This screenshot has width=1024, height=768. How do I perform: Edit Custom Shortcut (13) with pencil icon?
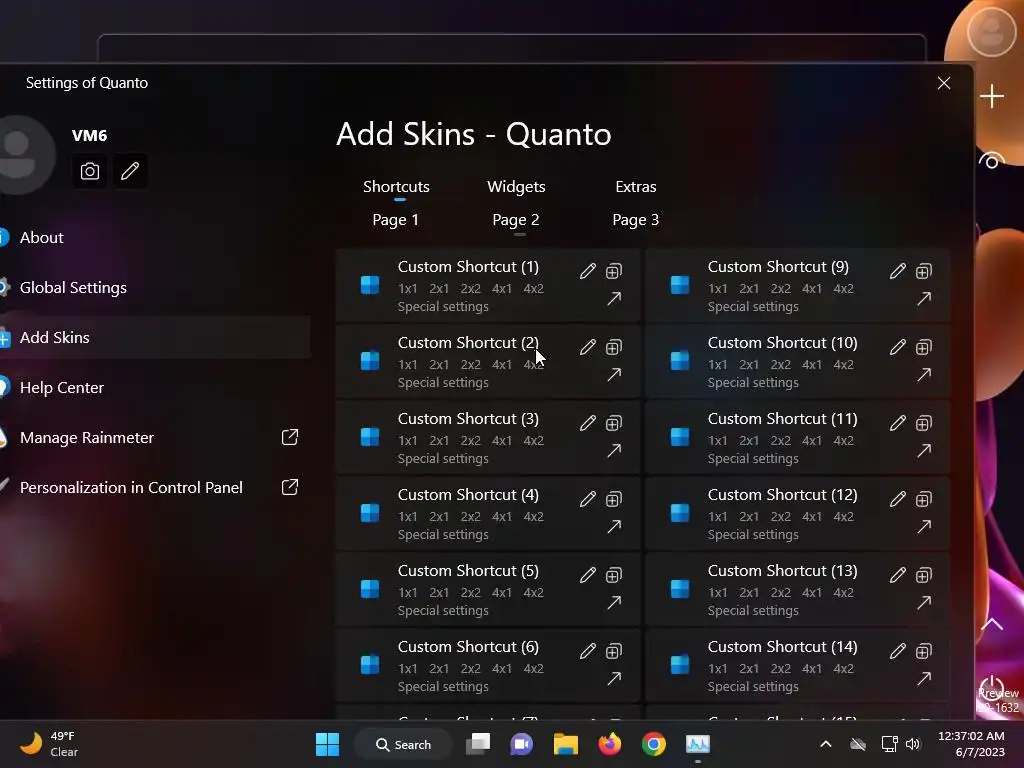(898, 575)
